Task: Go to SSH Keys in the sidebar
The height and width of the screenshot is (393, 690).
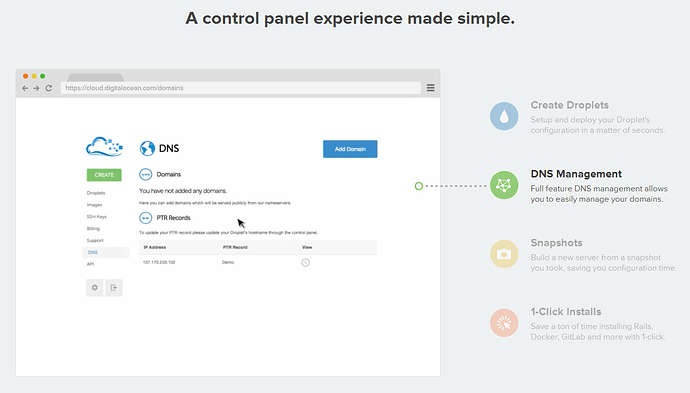Action: tap(96, 217)
